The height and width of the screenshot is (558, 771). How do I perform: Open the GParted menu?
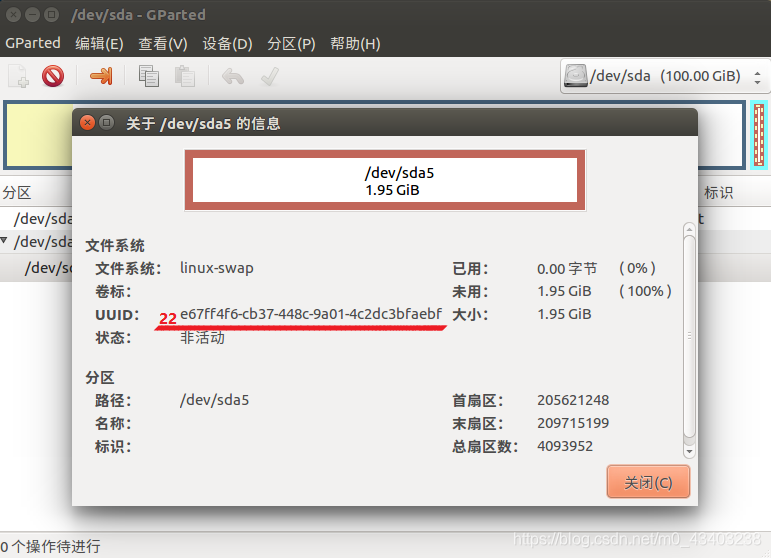33,43
